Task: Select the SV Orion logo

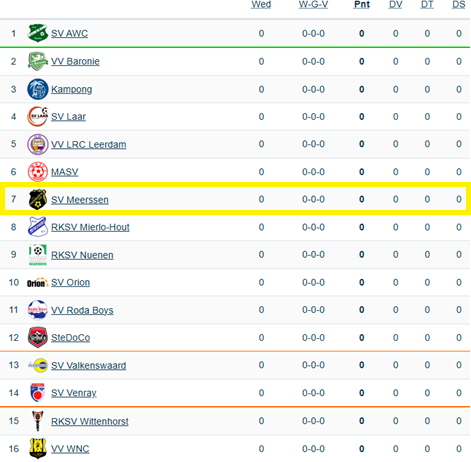Action: click(38, 283)
